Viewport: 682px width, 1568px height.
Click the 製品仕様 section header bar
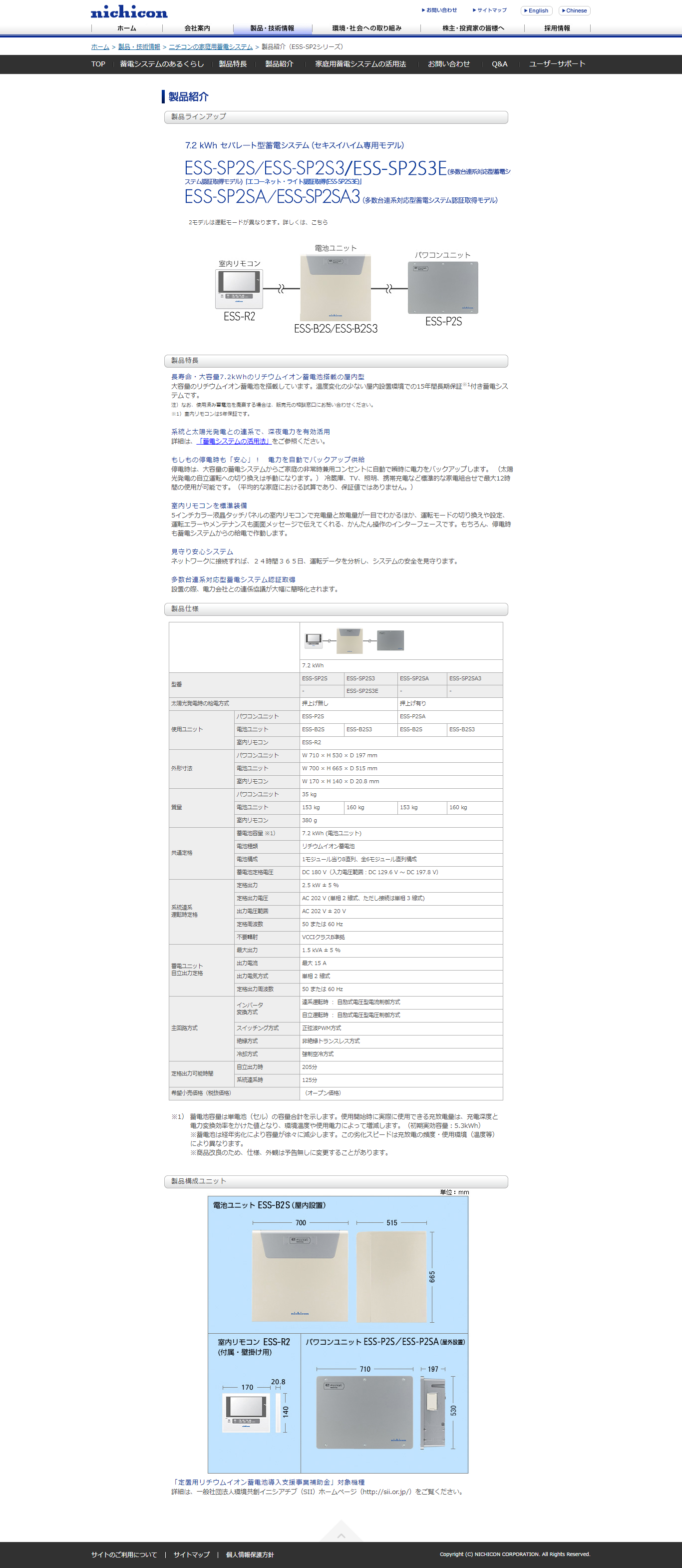point(336,609)
